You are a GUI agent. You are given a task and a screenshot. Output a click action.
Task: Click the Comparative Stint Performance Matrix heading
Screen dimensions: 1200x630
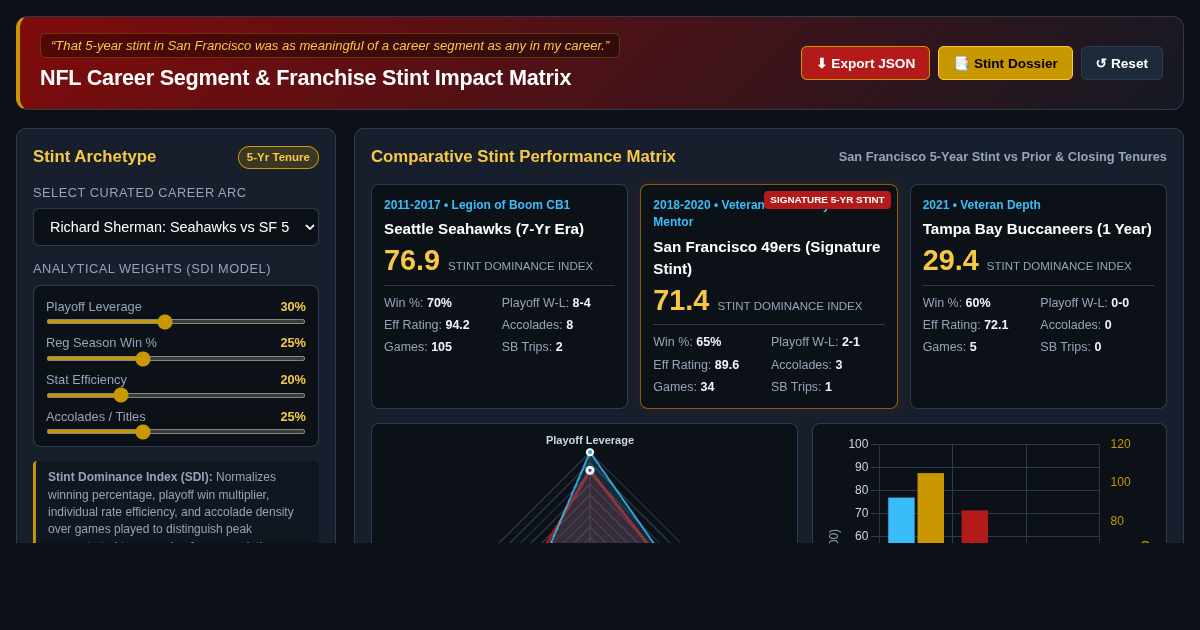coord(523,157)
